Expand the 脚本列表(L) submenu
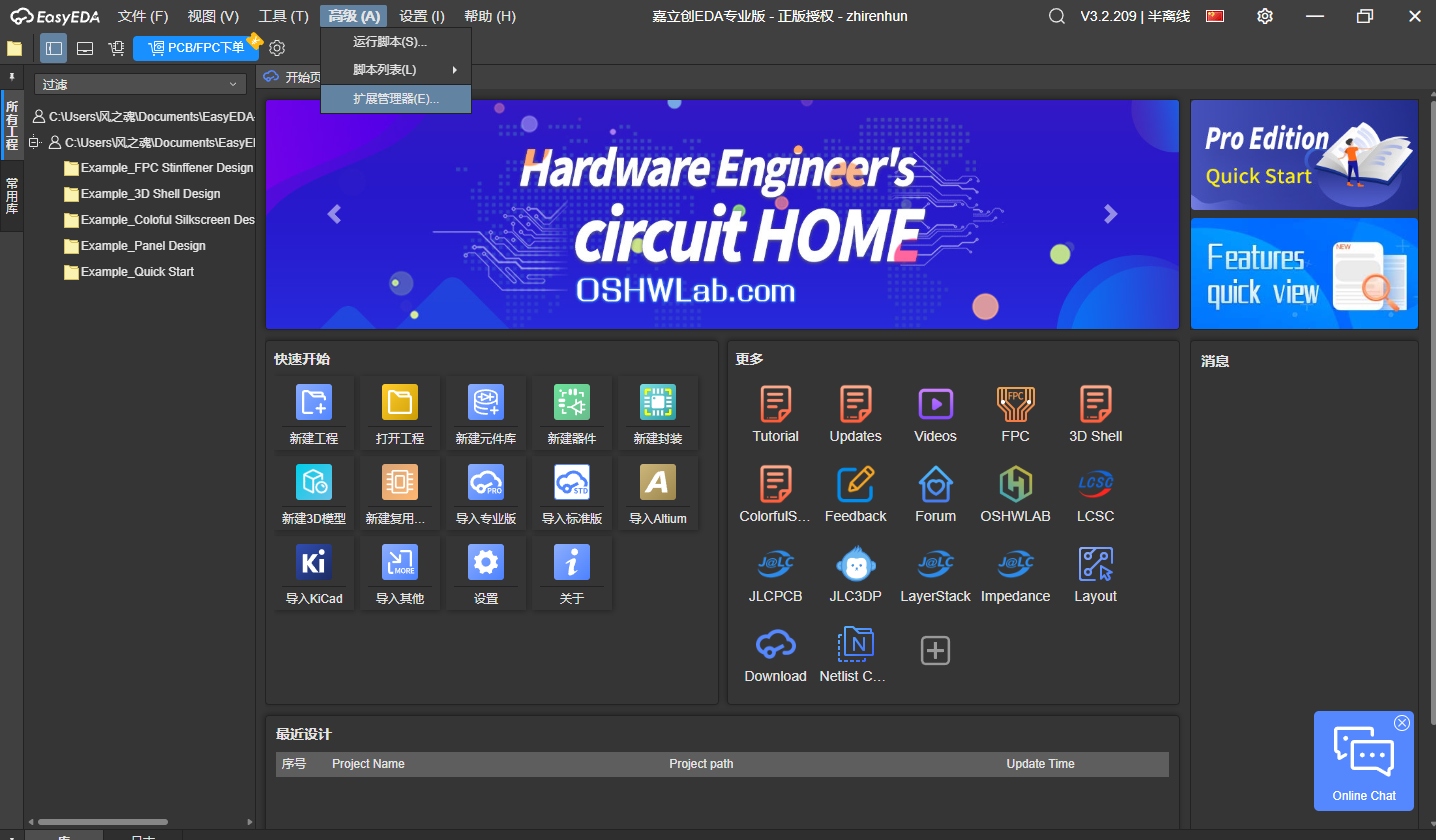1436x840 pixels. click(x=396, y=70)
